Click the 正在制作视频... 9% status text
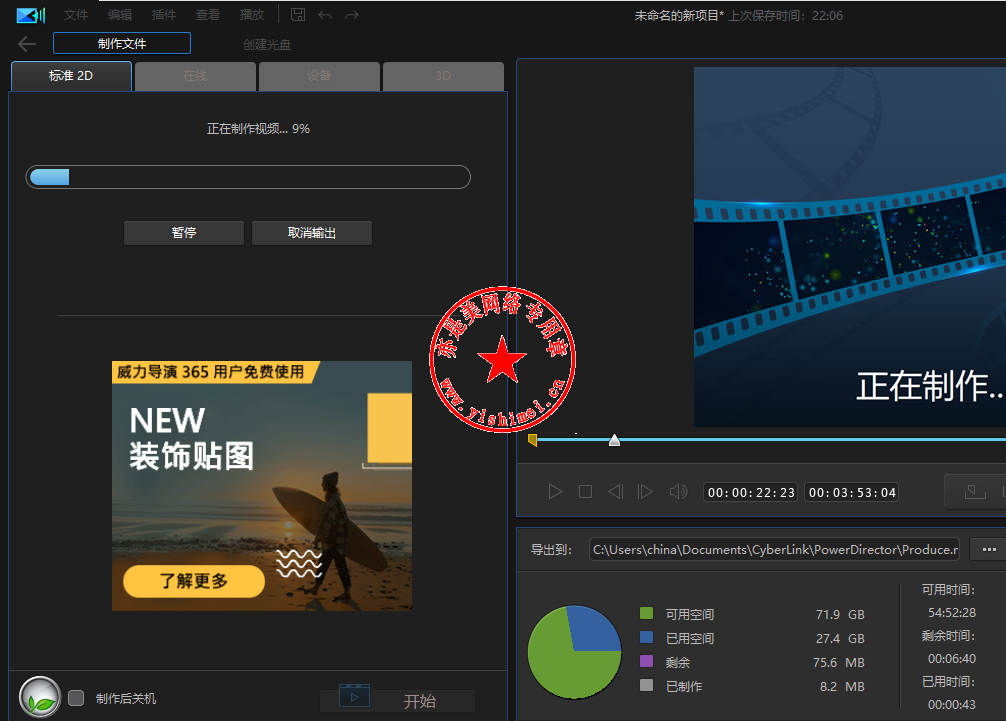The width and height of the screenshot is (1006, 721). (x=258, y=129)
